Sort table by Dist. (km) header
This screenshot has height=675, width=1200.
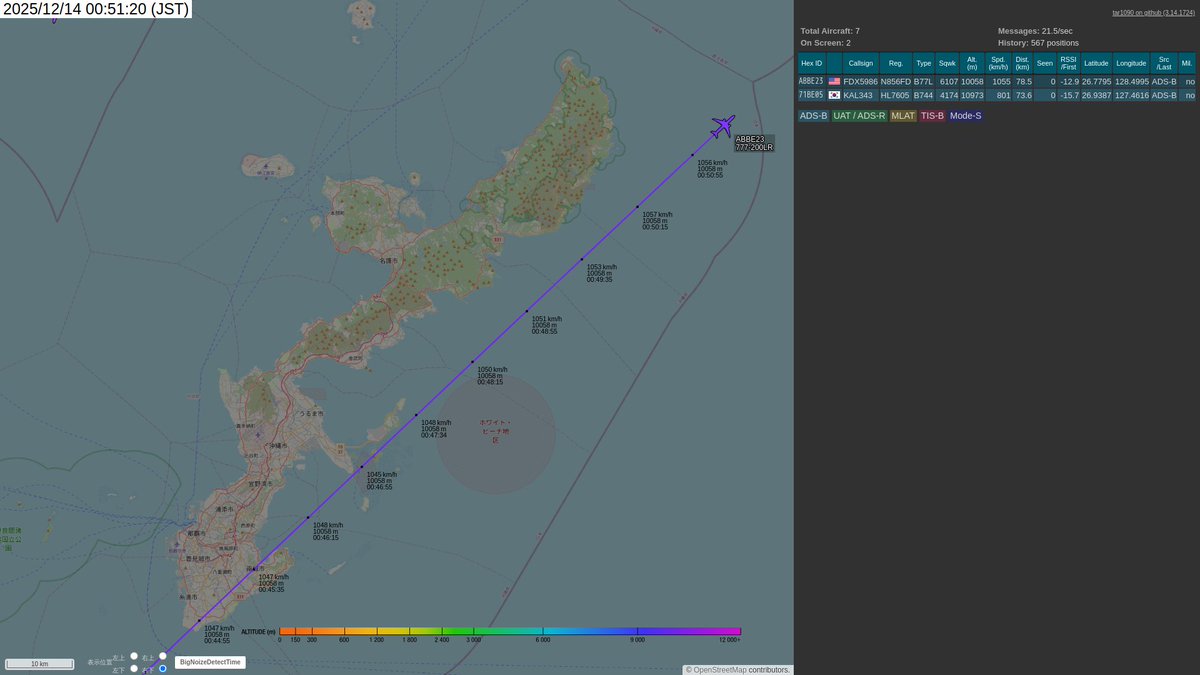pos(1023,63)
